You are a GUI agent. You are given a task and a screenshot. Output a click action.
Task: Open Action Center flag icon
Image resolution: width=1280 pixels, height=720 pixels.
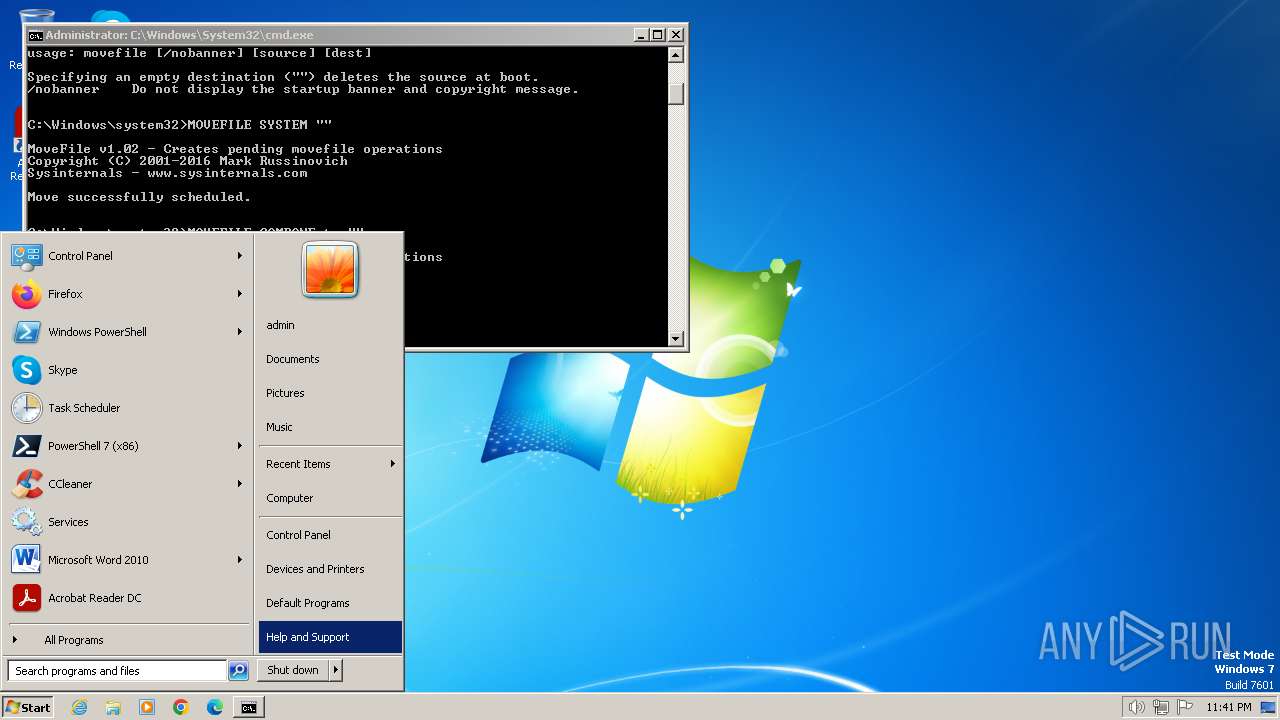click(1185, 707)
